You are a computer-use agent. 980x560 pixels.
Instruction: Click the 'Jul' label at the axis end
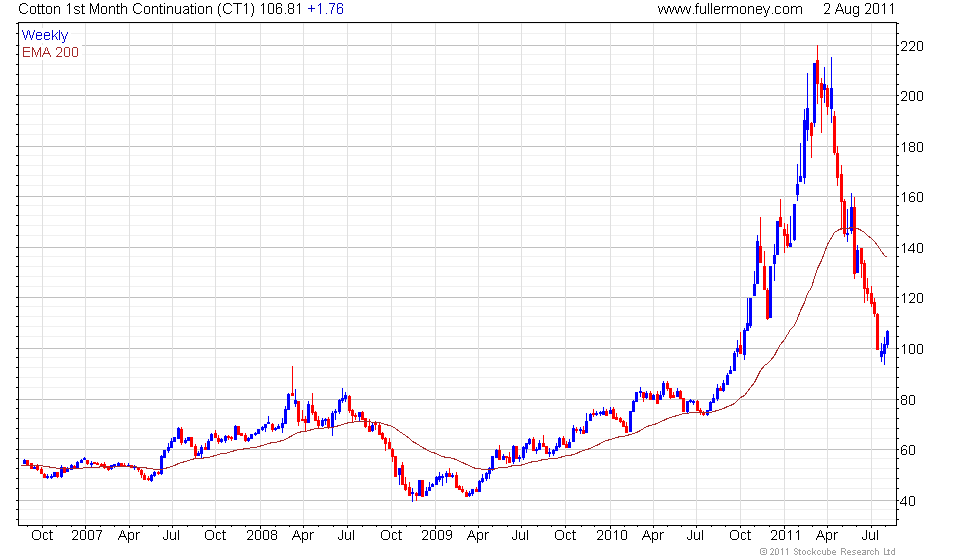870,536
